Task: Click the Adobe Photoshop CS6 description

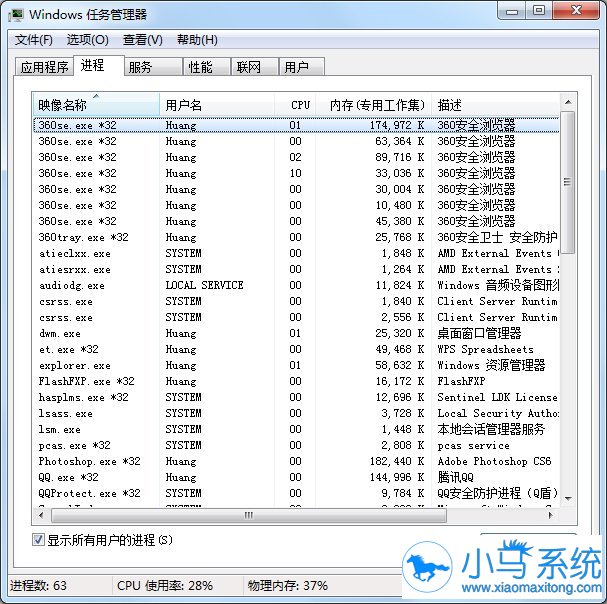Action: (x=494, y=461)
